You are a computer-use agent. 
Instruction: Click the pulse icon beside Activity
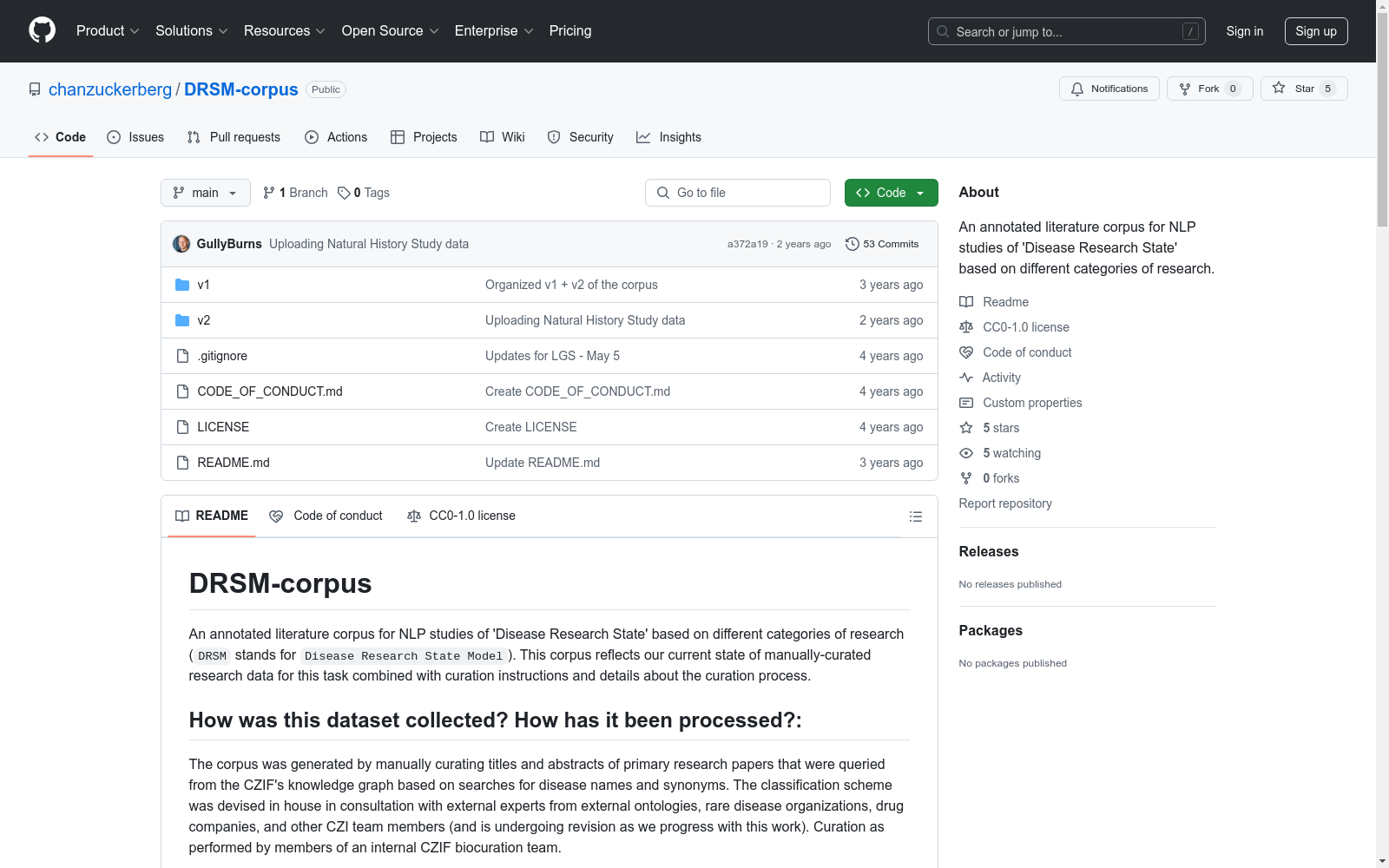pyautogui.click(x=966, y=378)
